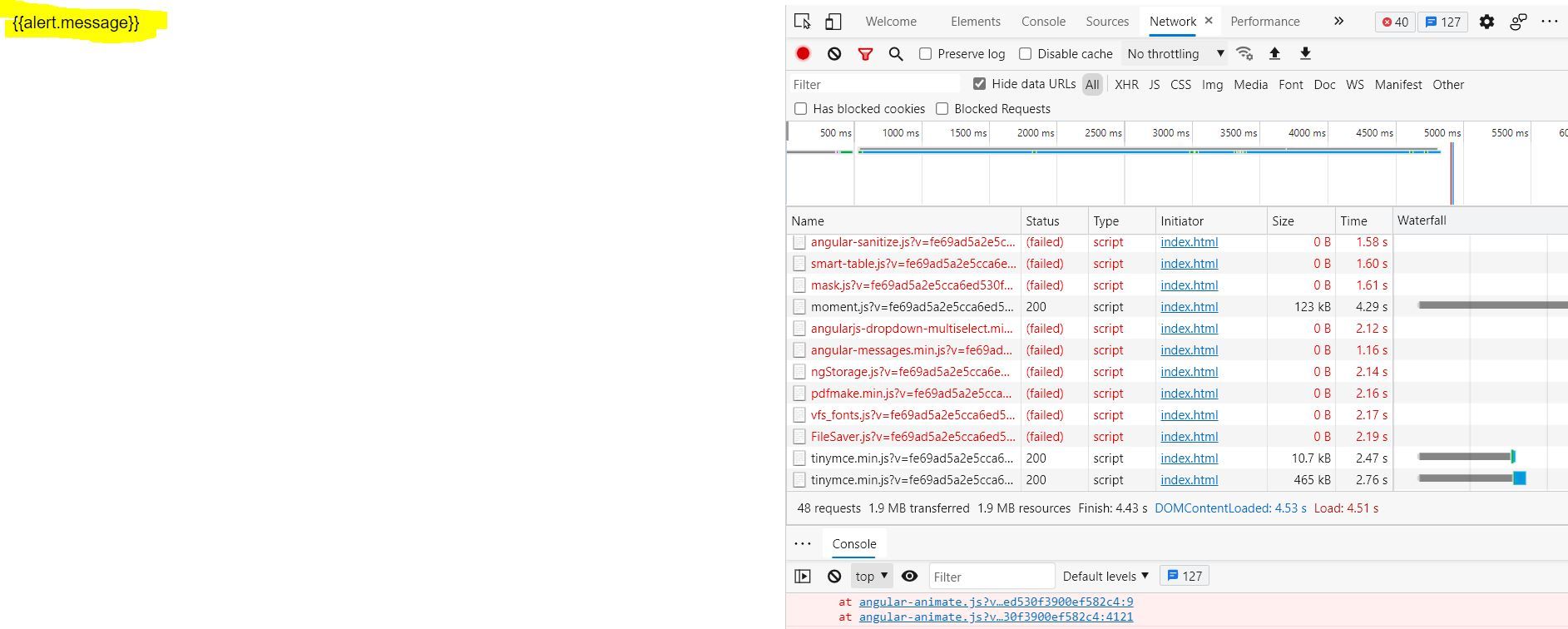Click the export HAR download arrow
Image resolution: width=1568 pixels, height=629 pixels.
1305,53
